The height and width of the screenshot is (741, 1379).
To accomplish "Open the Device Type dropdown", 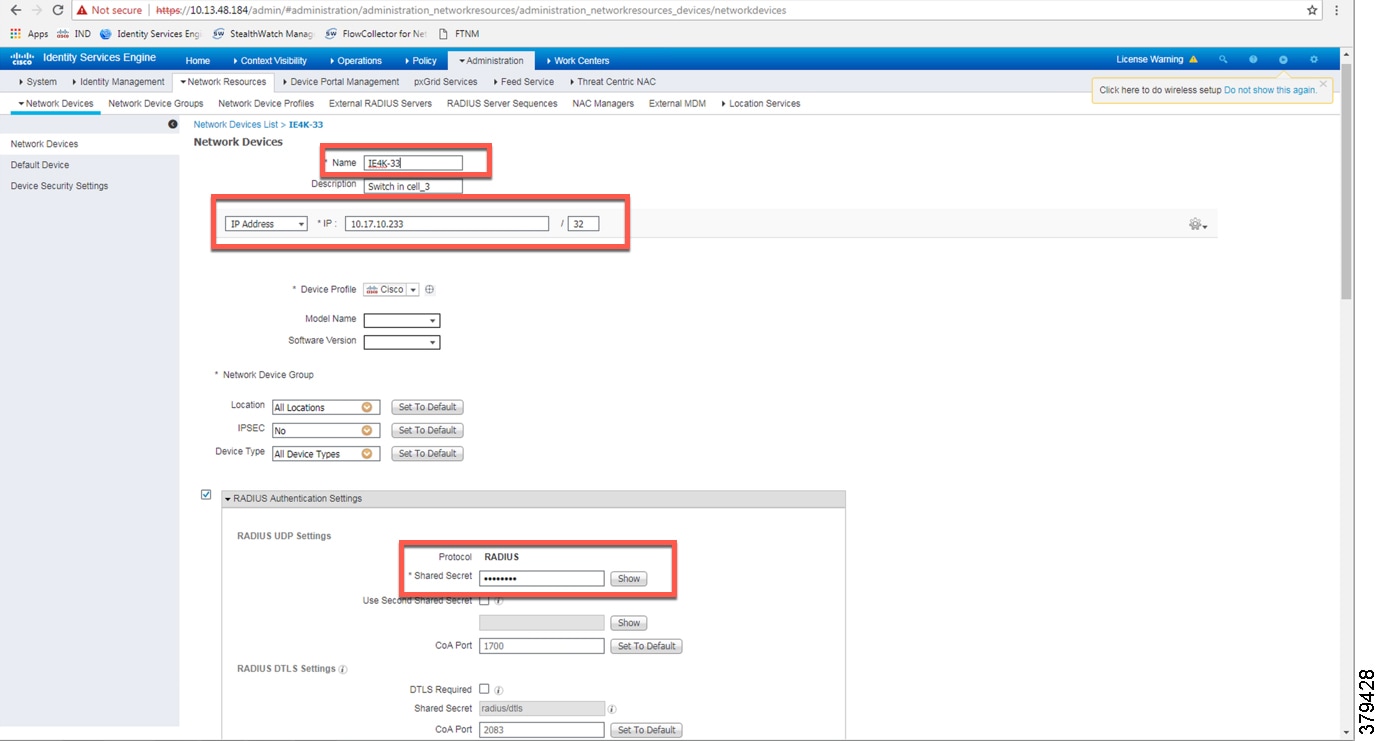I will pyautogui.click(x=326, y=454).
